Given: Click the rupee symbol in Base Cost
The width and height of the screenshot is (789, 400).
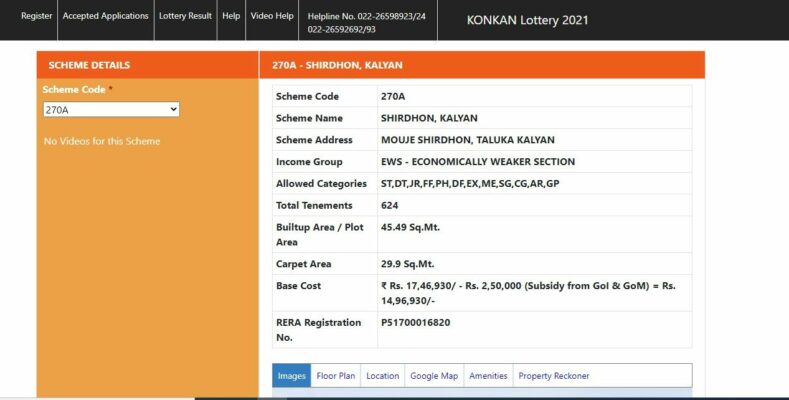Looking at the screenshot, I should [x=385, y=286].
